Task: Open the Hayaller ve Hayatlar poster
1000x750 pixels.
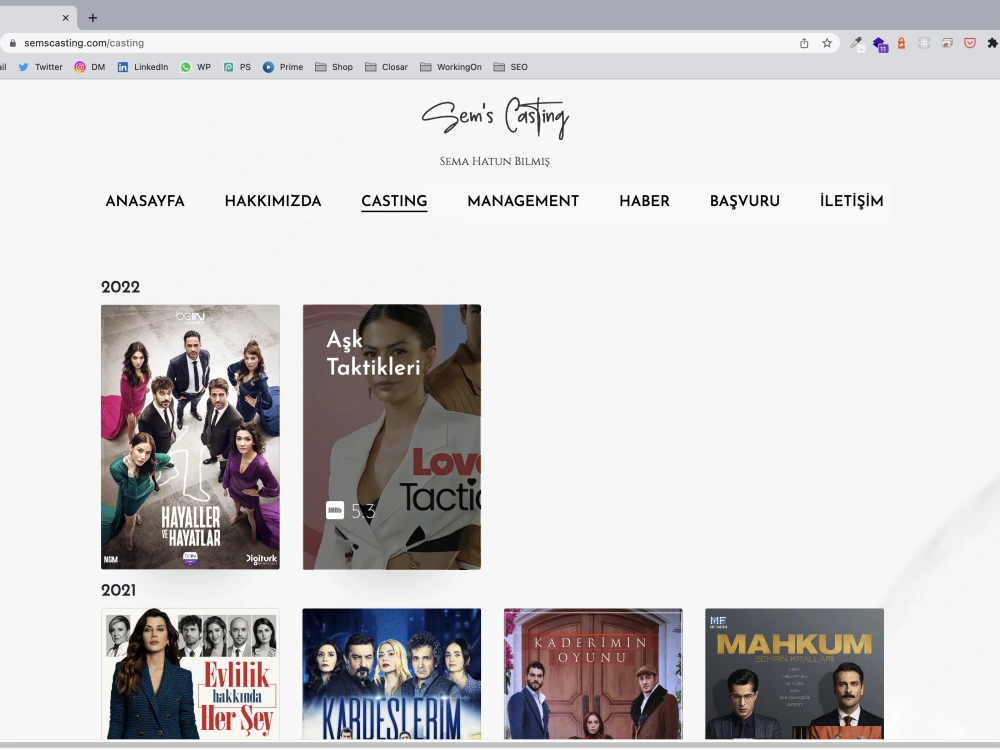Action: (190, 437)
